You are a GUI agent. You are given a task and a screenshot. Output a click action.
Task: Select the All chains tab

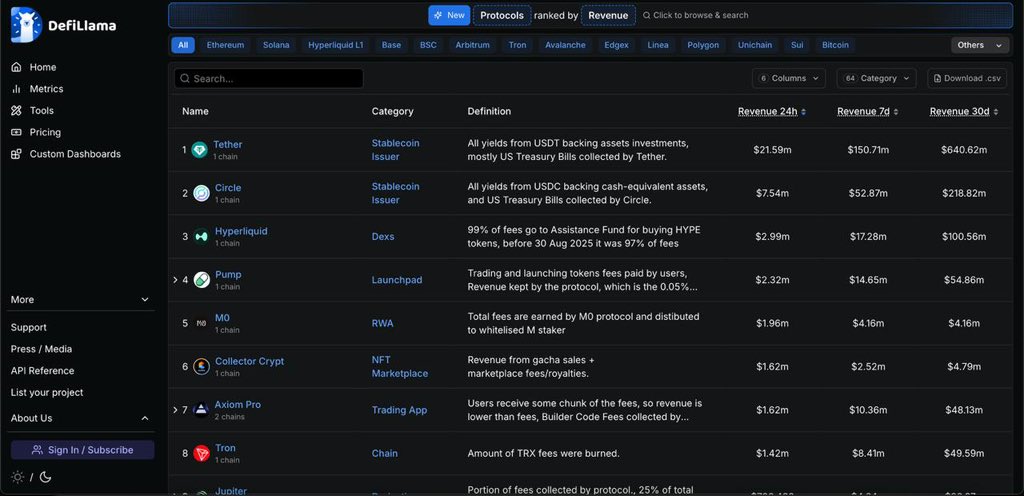coord(183,45)
